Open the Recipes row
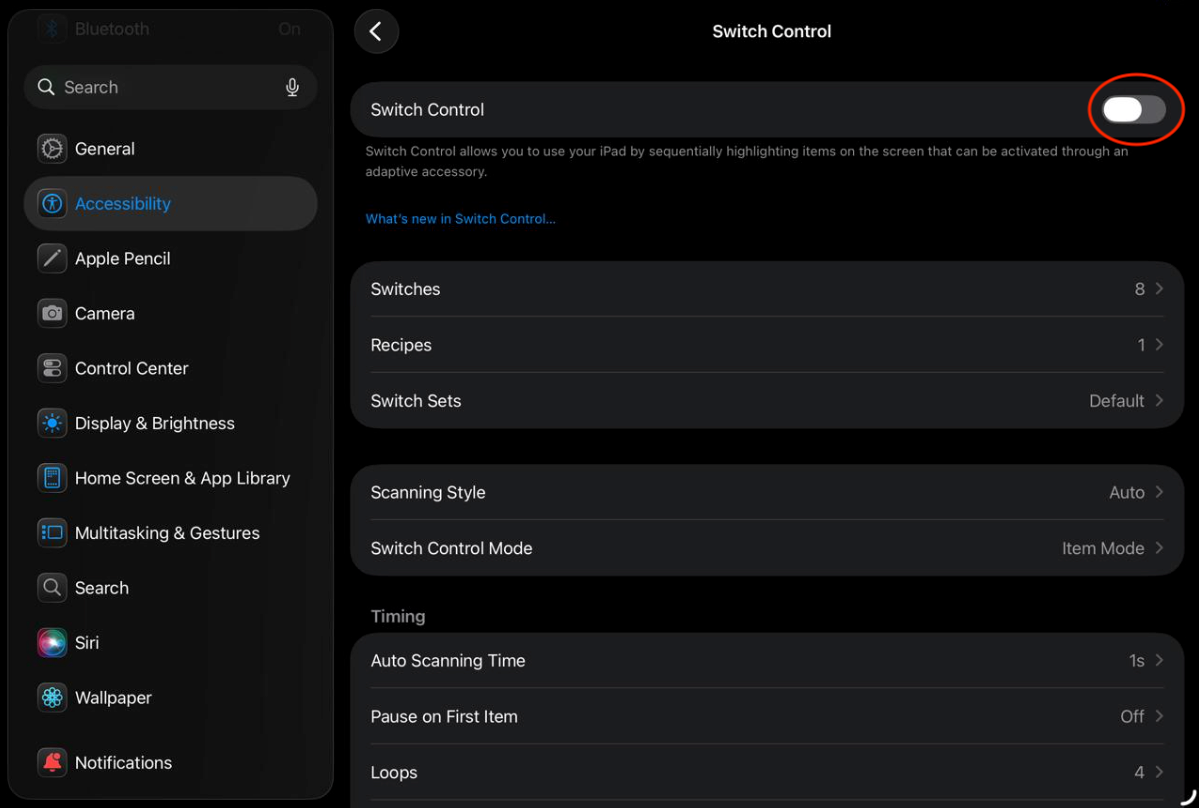 tap(766, 345)
